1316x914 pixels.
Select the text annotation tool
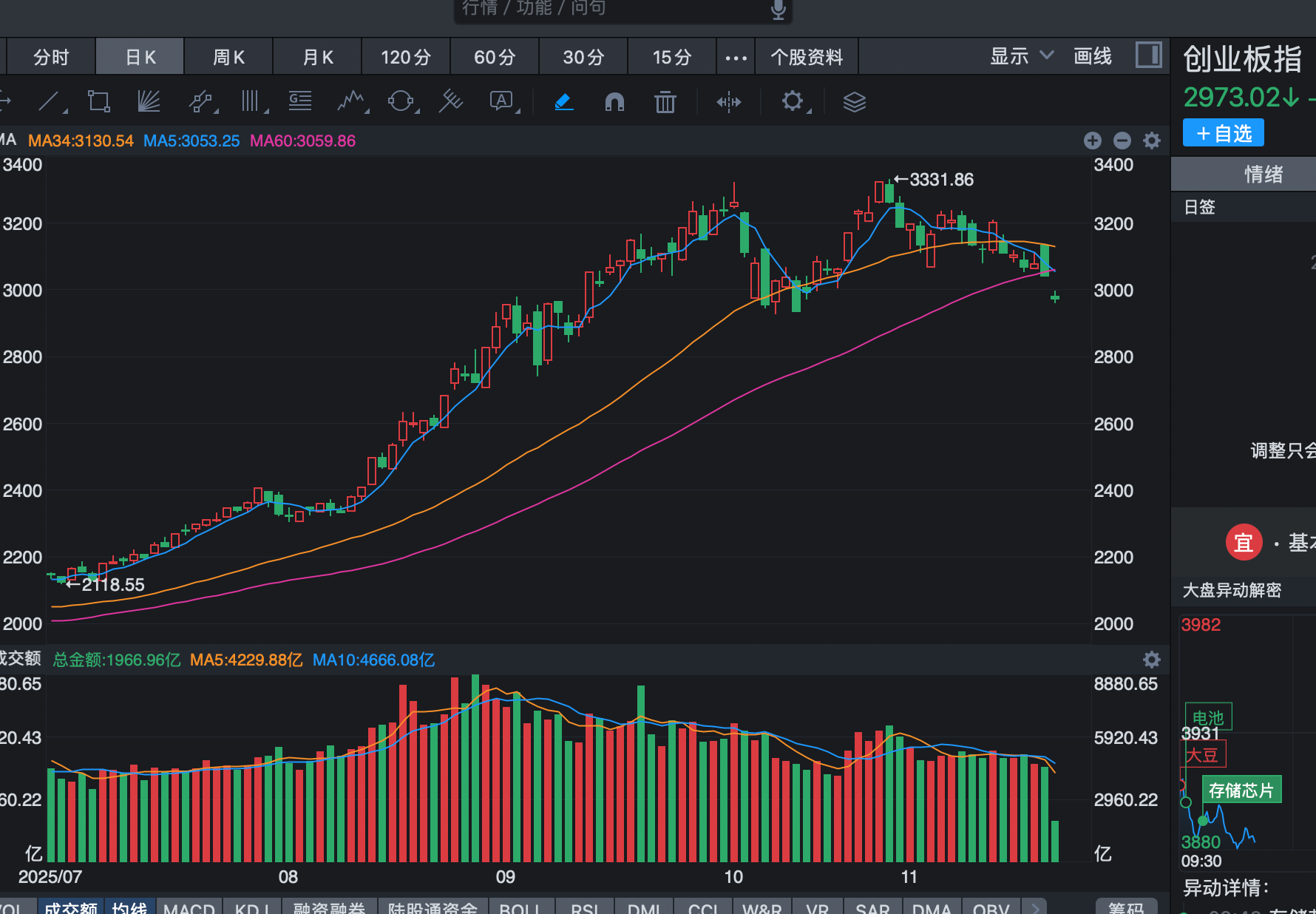tap(502, 101)
